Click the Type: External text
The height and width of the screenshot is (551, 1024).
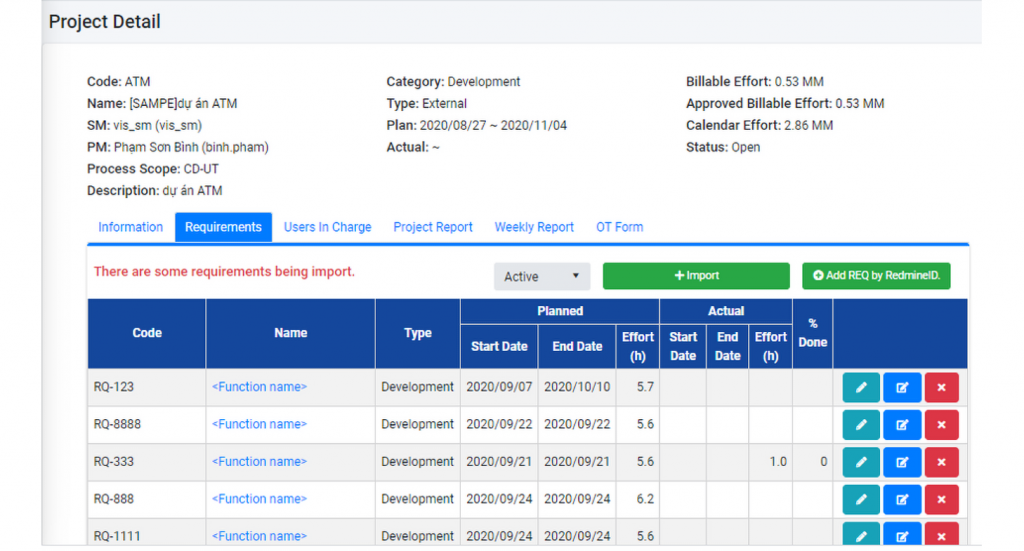click(x=426, y=103)
